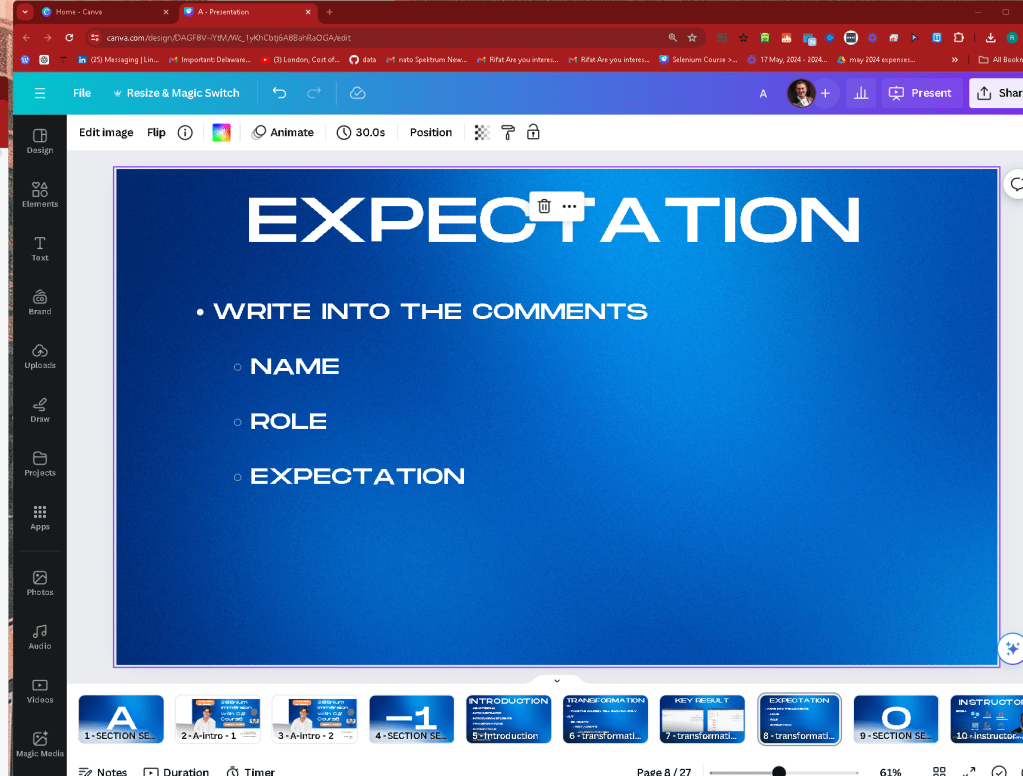This screenshot has width=1023, height=776.
Task: Undo the last action
Action: (x=279, y=93)
